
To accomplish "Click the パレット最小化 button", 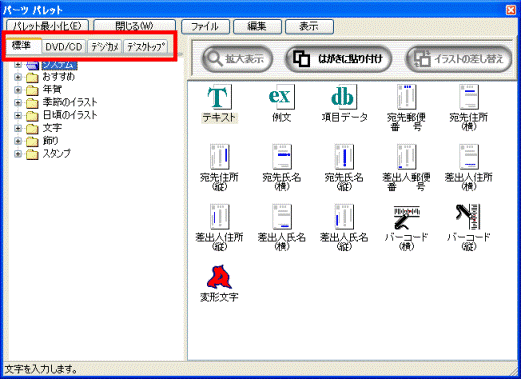I will pos(47,26).
